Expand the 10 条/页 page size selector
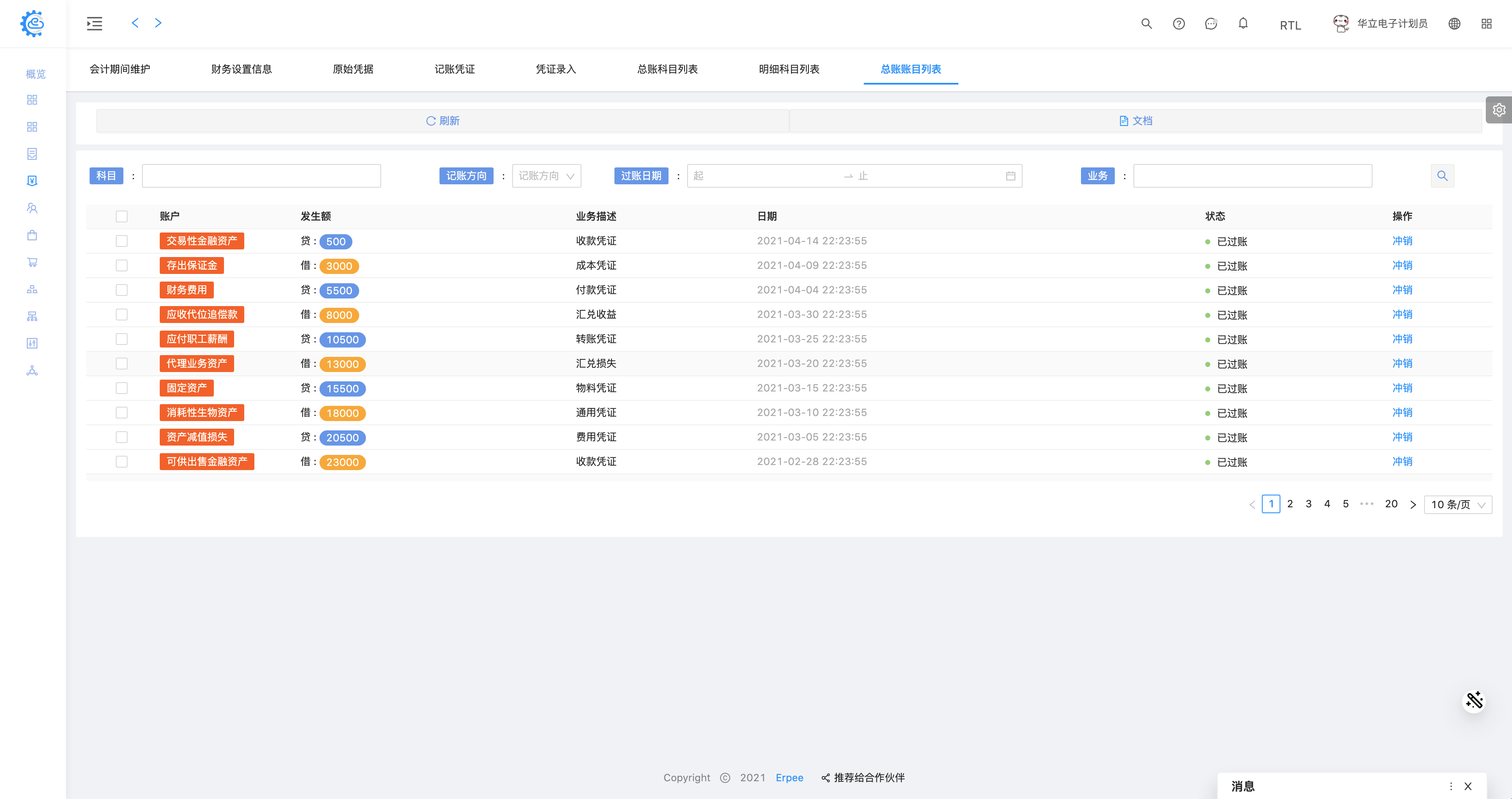The width and height of the screenshot is (1512, 799). tap(1457, 504)
